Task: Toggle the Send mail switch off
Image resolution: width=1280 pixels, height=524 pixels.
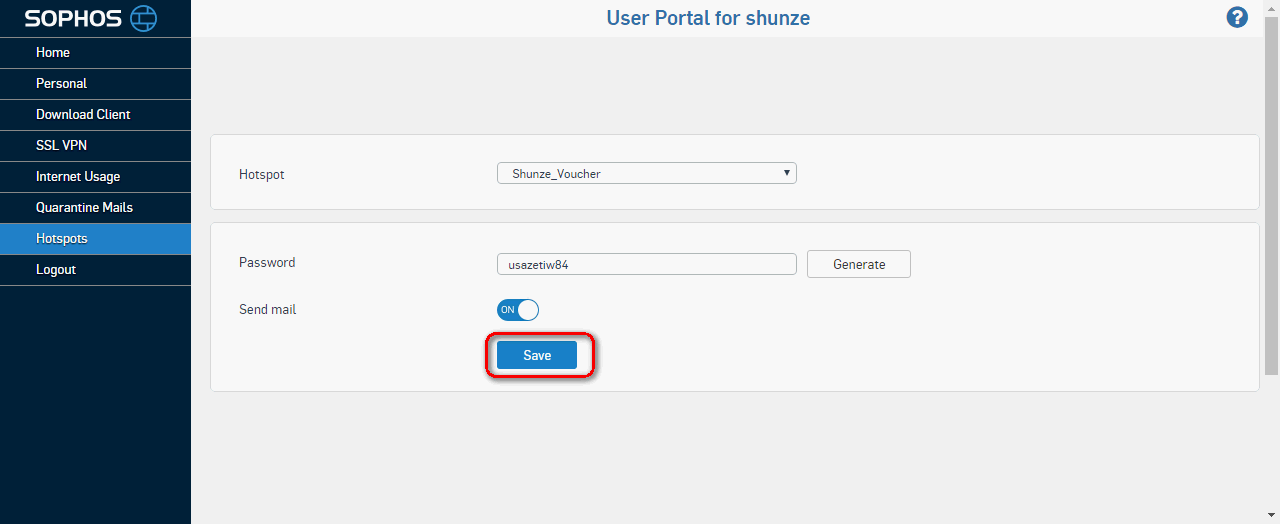Action: click(518, 310)
